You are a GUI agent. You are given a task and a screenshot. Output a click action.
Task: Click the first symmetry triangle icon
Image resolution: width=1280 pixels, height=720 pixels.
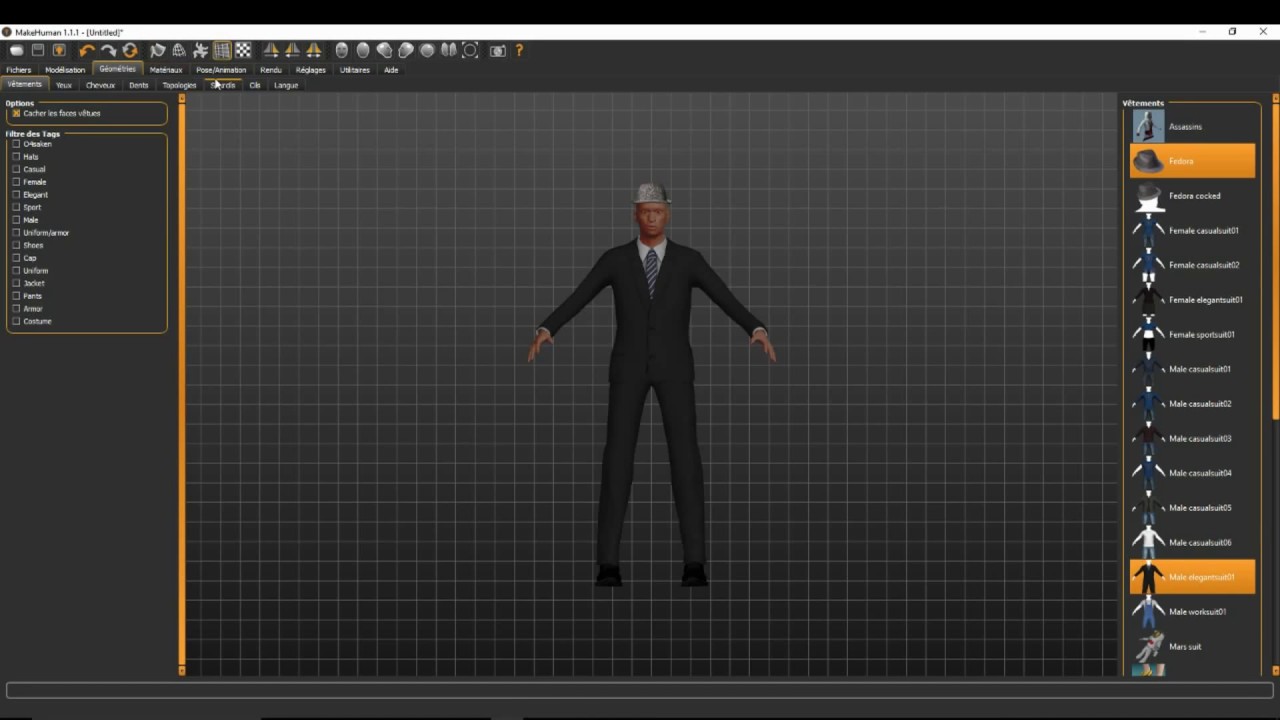[x=271, y=50]
